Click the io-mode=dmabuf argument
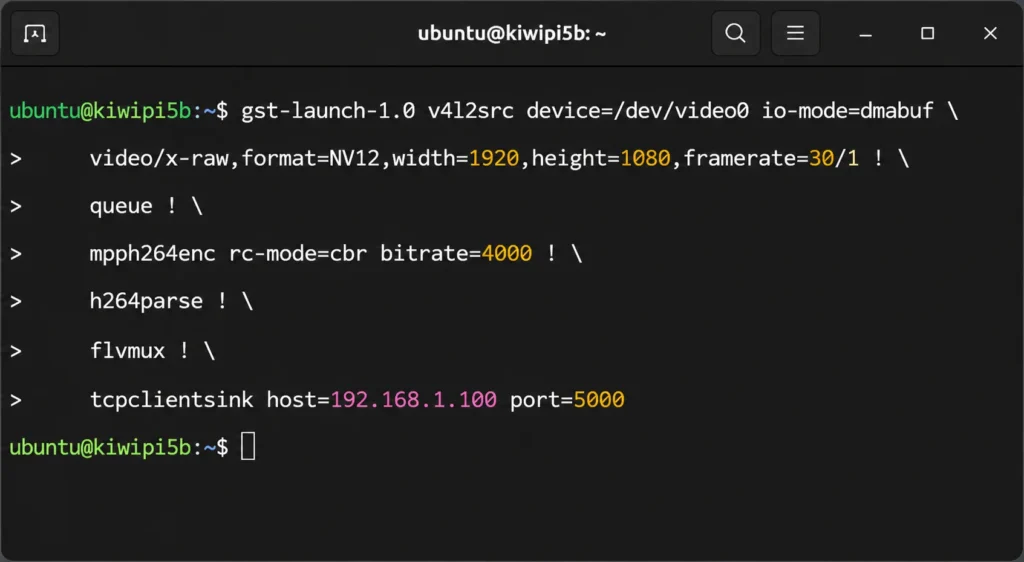The height and width of the screenshot is (562, 1024). (x=848, y=111)
